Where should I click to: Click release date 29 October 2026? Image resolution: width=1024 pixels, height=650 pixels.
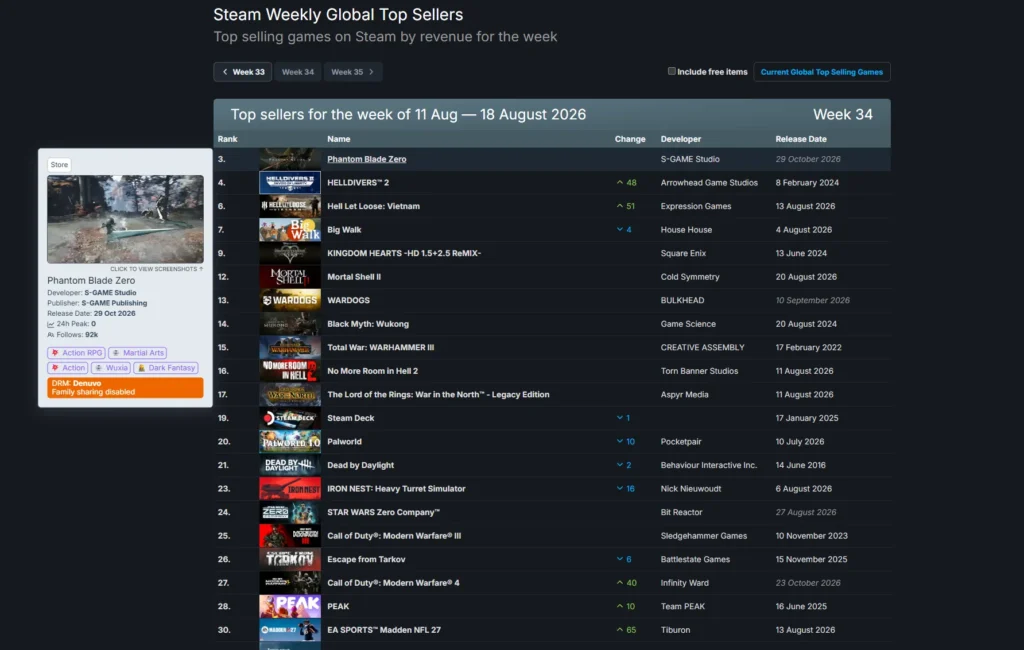coord(808,159)
